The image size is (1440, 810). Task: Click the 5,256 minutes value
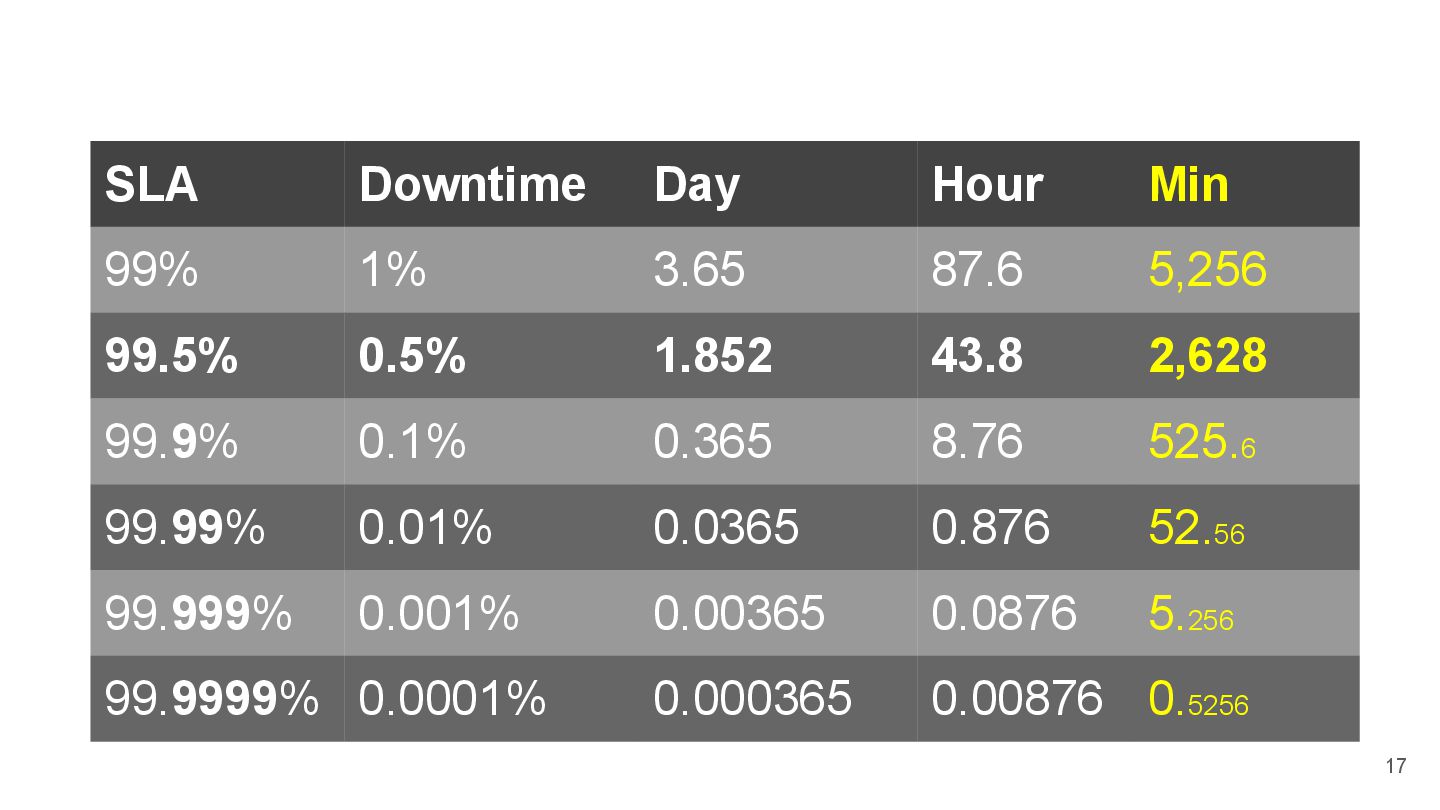pyautogui.click(x=1208, y=271)
